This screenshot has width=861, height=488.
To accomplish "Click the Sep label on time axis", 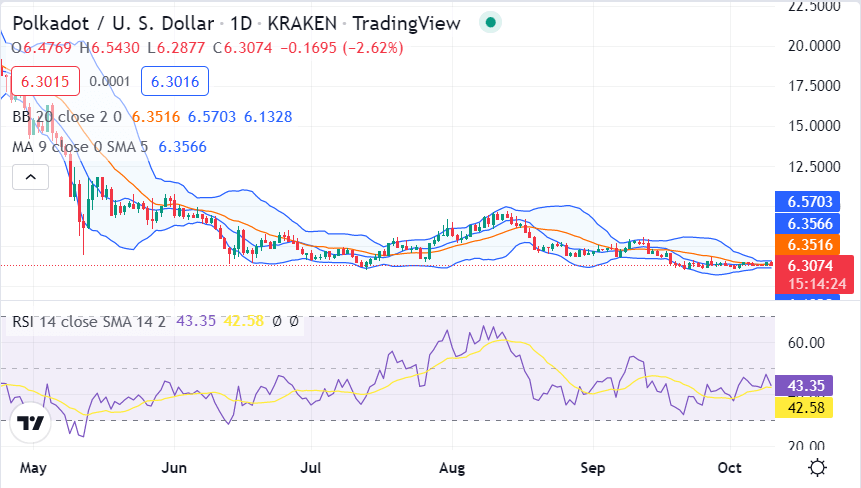I will pyautogui.click(x=592, y=468).
